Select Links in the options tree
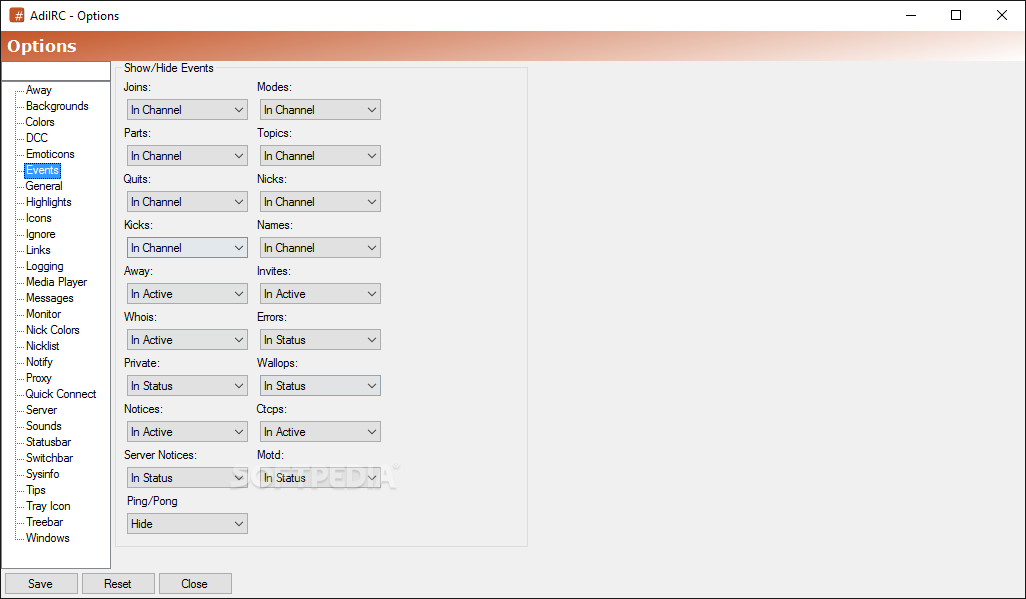This screenshot has width=1026, height=599. click(38, 250)
